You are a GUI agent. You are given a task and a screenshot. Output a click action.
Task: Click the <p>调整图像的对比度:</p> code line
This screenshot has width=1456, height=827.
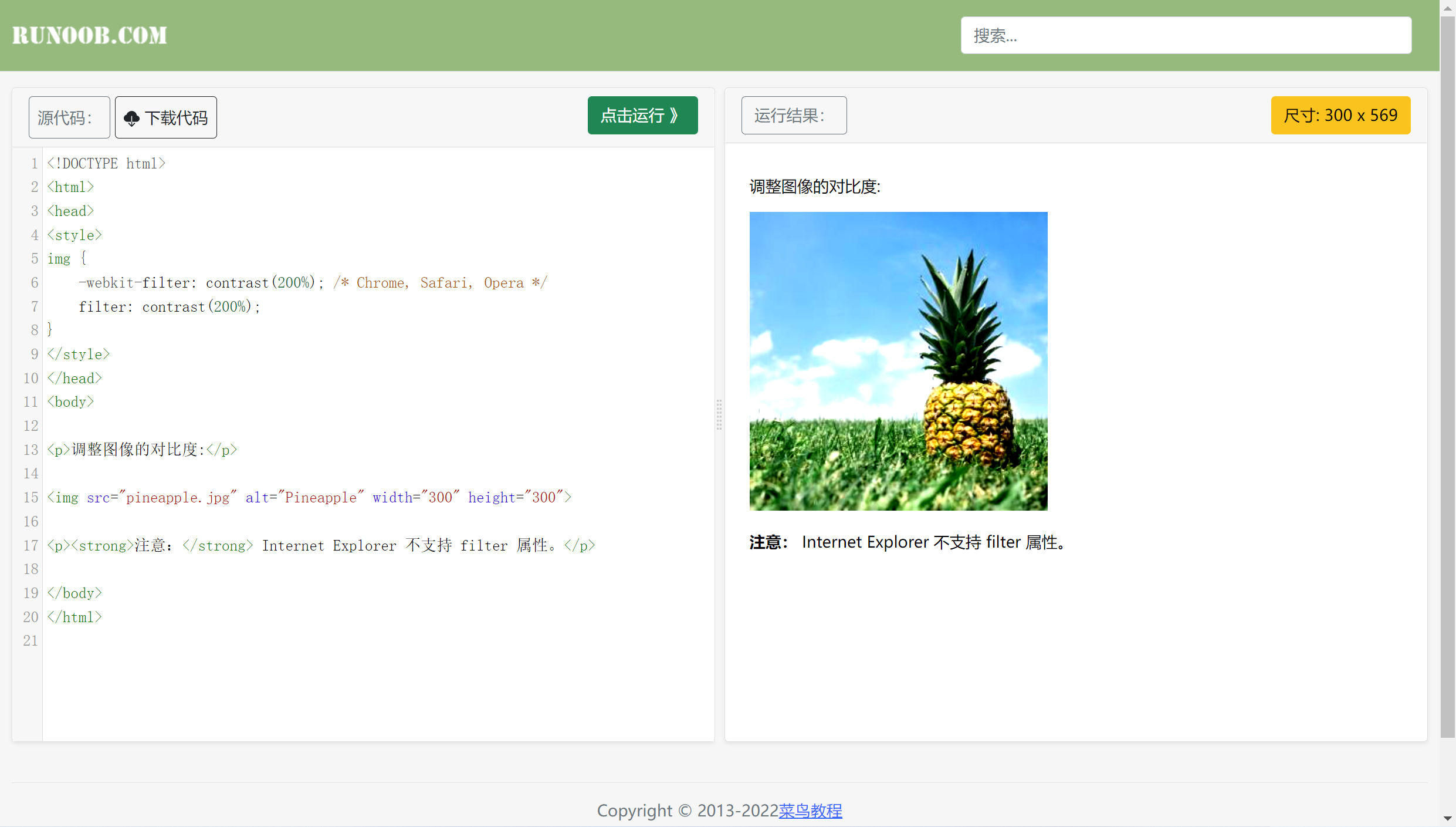(x=143, y=450)
